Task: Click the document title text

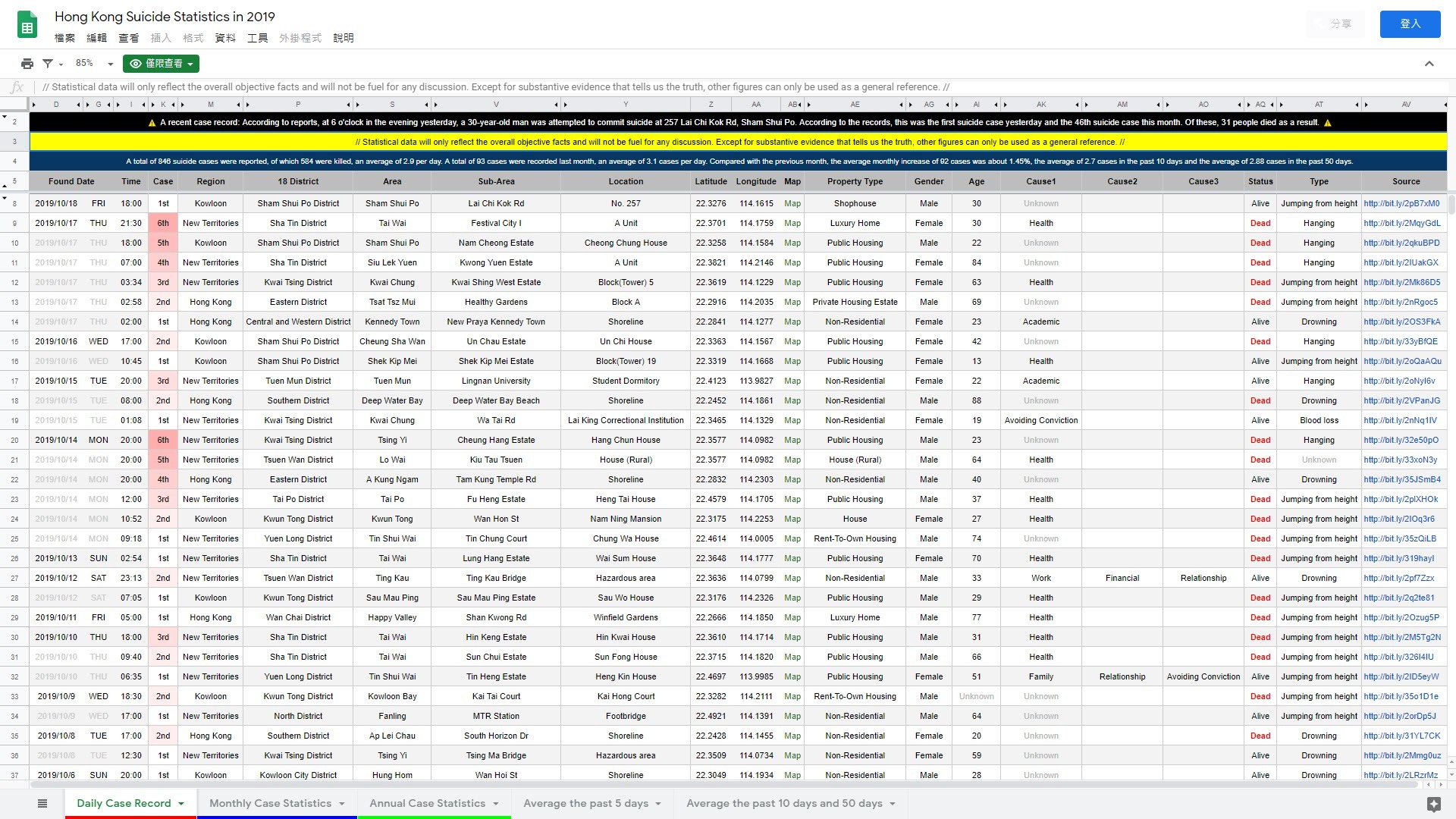Action: point(165,17)
